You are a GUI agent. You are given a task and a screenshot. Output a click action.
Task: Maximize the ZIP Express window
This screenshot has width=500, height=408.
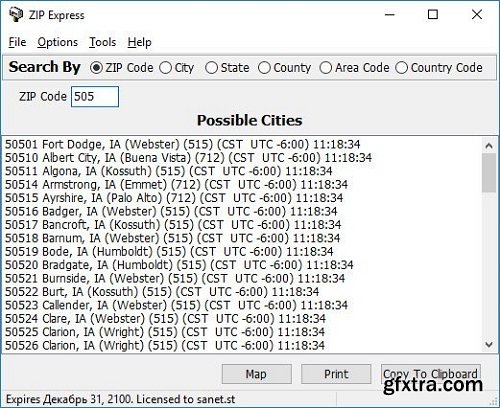pyautogui.click(x=433, y=15)
